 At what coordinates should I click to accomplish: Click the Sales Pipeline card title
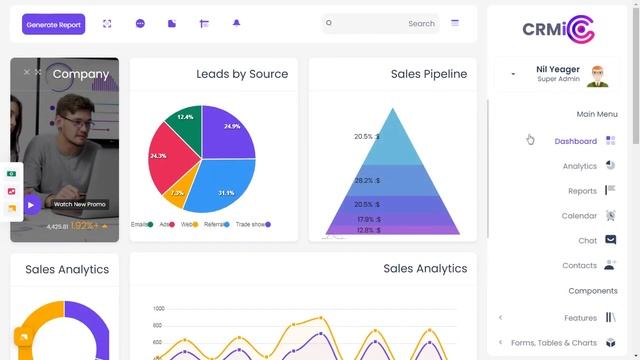(x=429, y=74)
